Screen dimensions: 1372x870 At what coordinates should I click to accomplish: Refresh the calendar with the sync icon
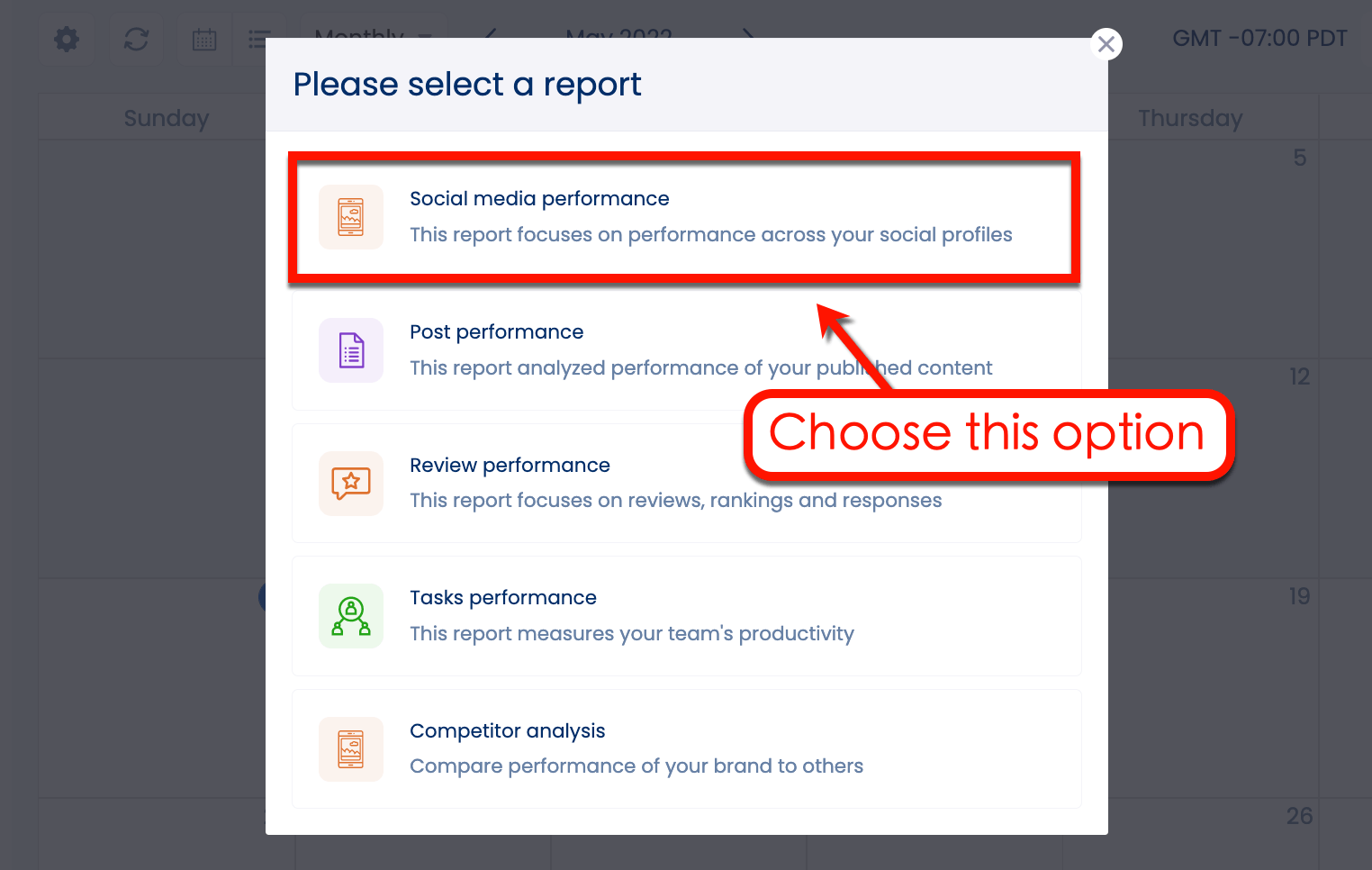[x=136, y=39]
